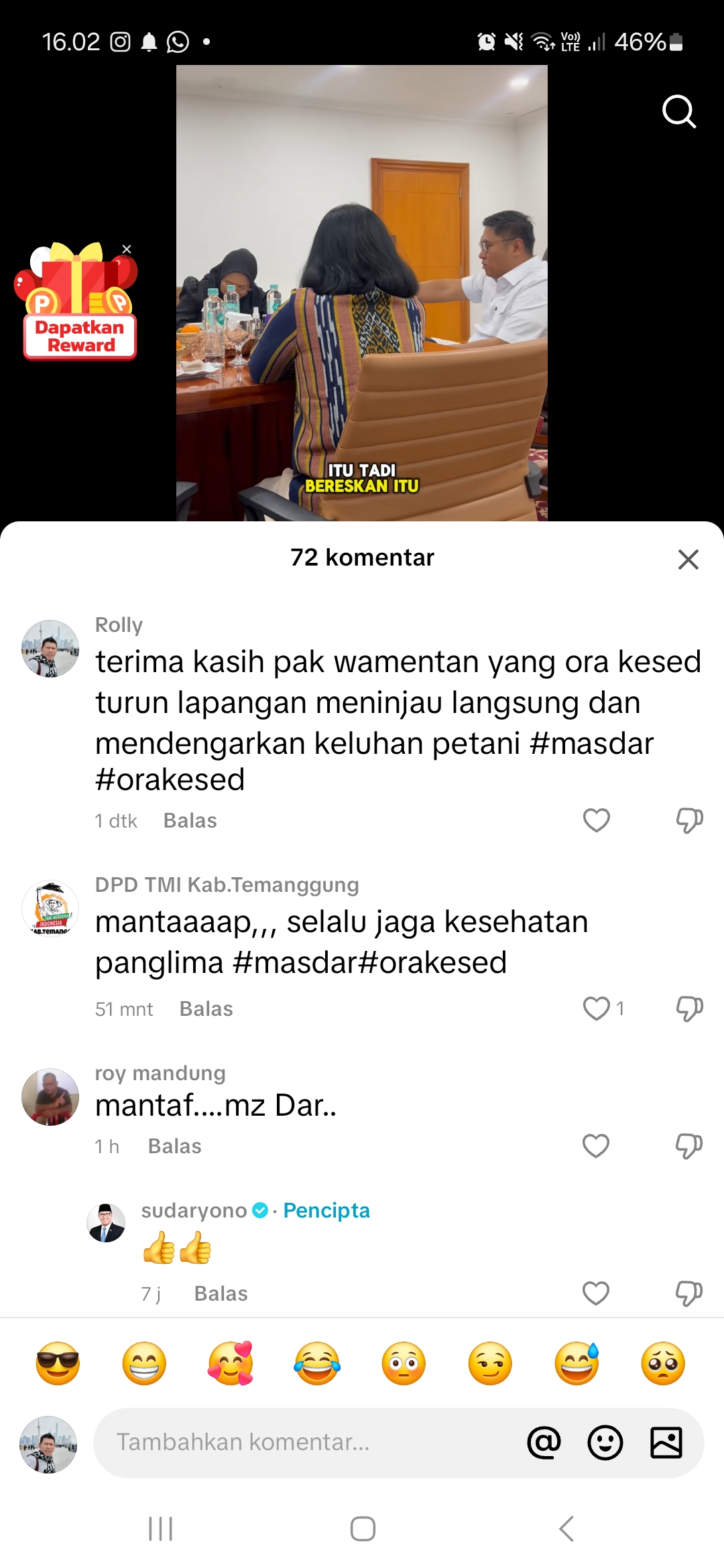
Task: Tap the search magnifier icon
Action: tap(679, 111)
